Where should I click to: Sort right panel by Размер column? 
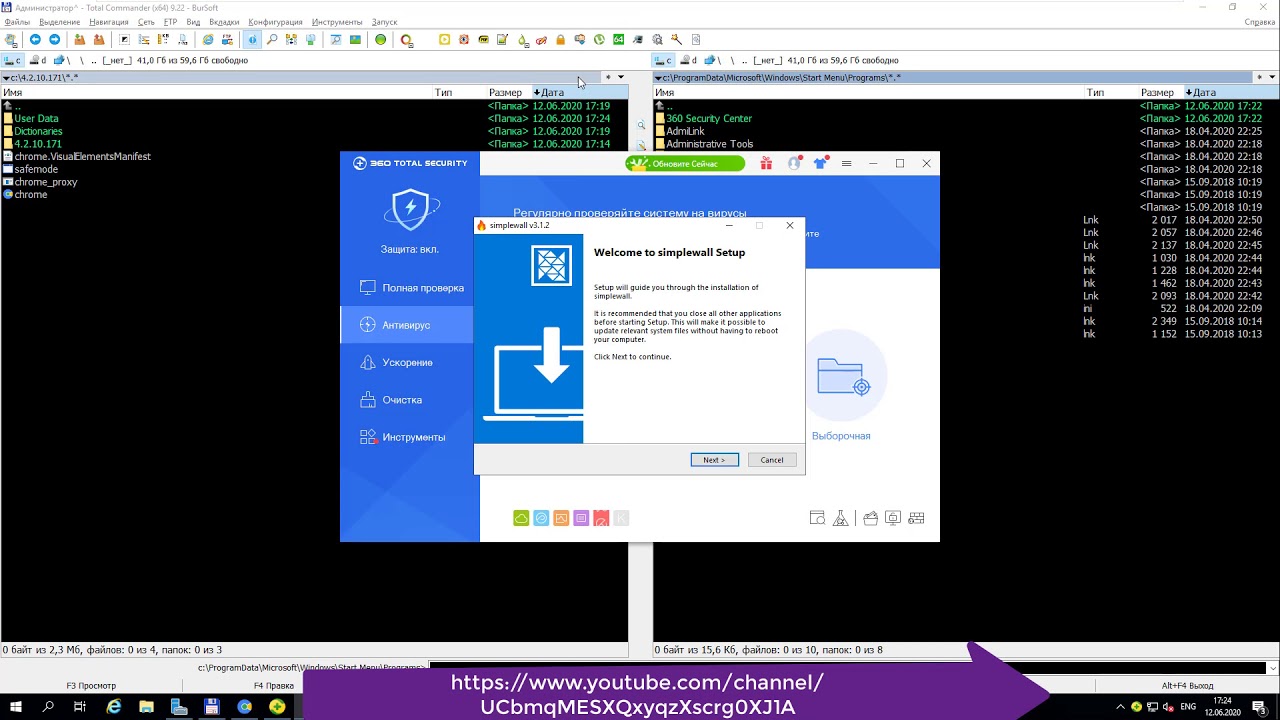pos(1161,92)
